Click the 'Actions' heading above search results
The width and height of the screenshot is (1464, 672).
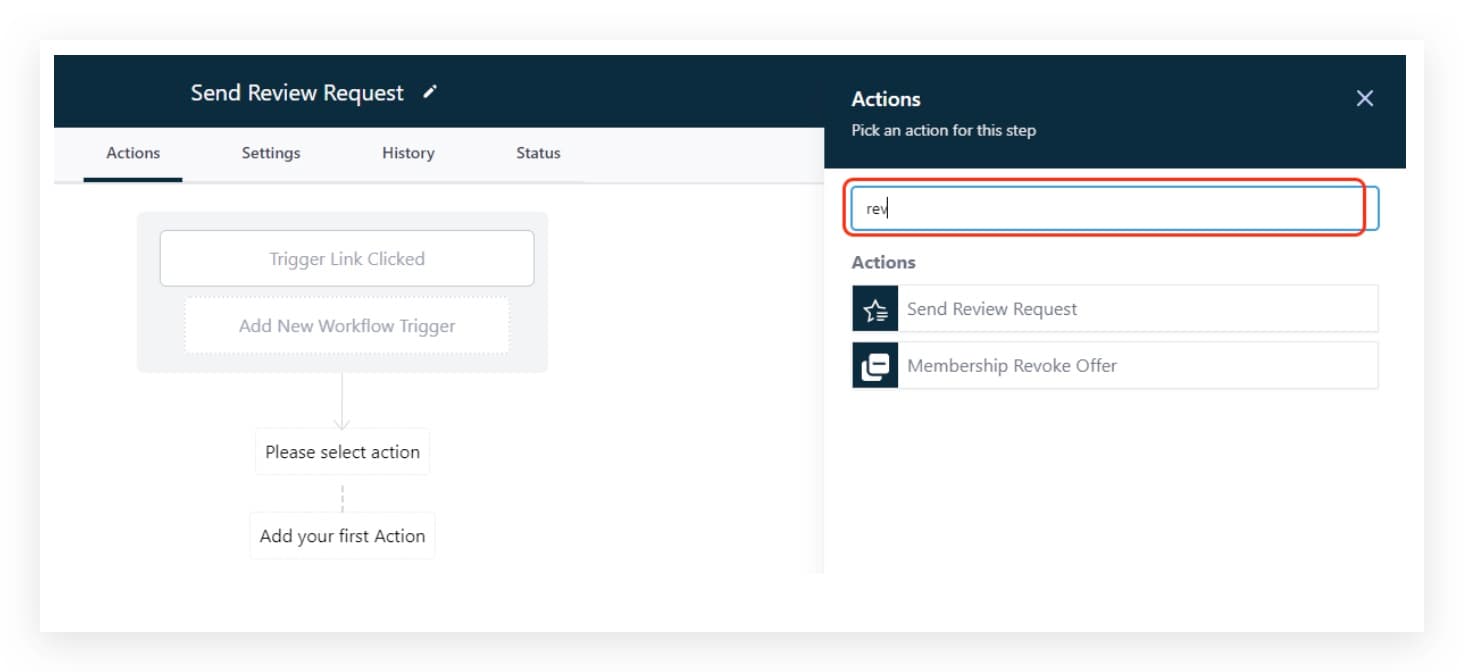click(x=883, y=263)
